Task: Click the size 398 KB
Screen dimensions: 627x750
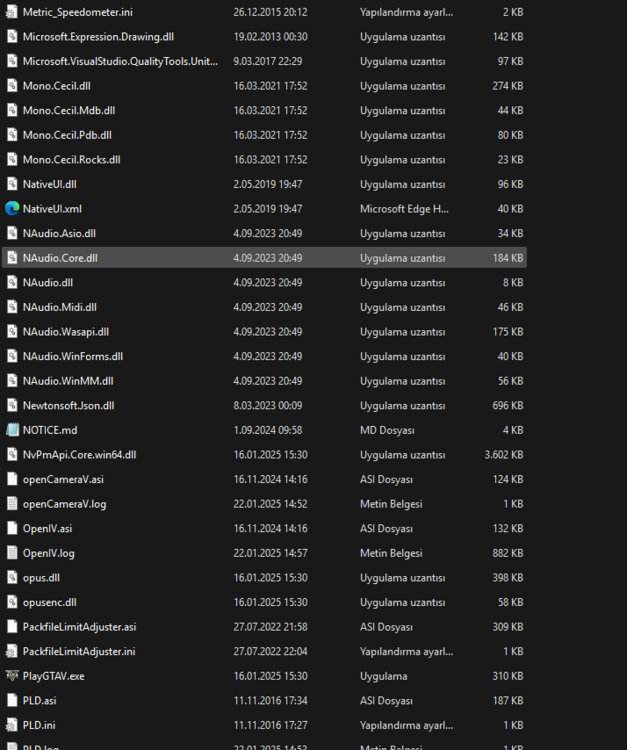Action: (x=508, y=578)
